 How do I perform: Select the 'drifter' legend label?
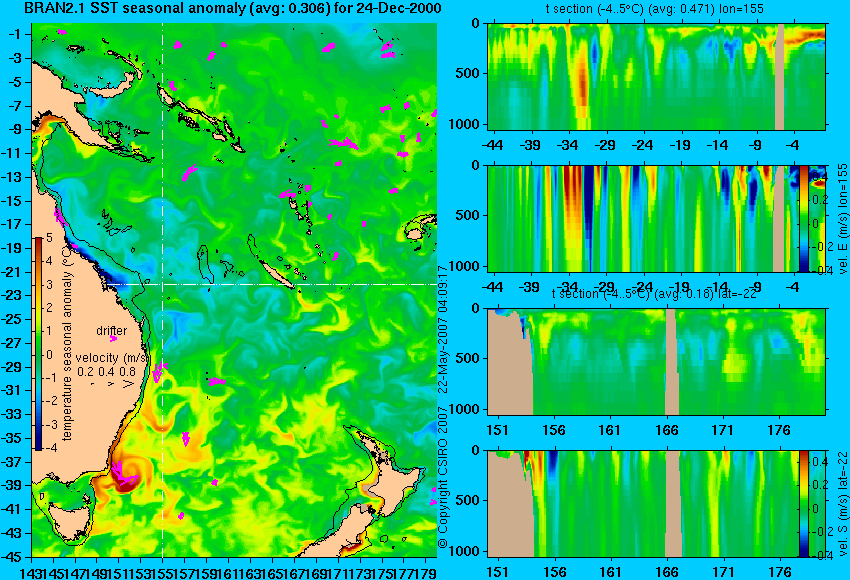pos(112,330)
